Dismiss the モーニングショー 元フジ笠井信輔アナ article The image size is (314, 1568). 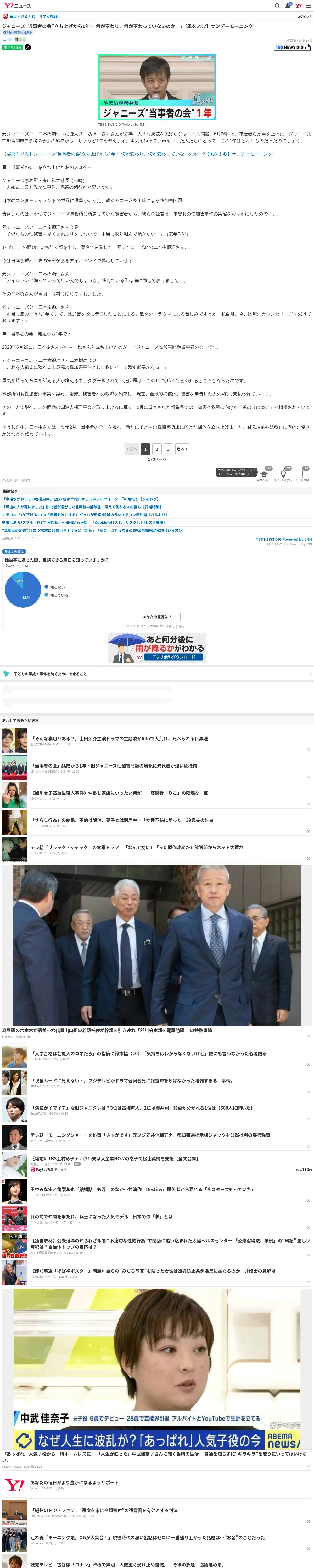pos(308,1146)
